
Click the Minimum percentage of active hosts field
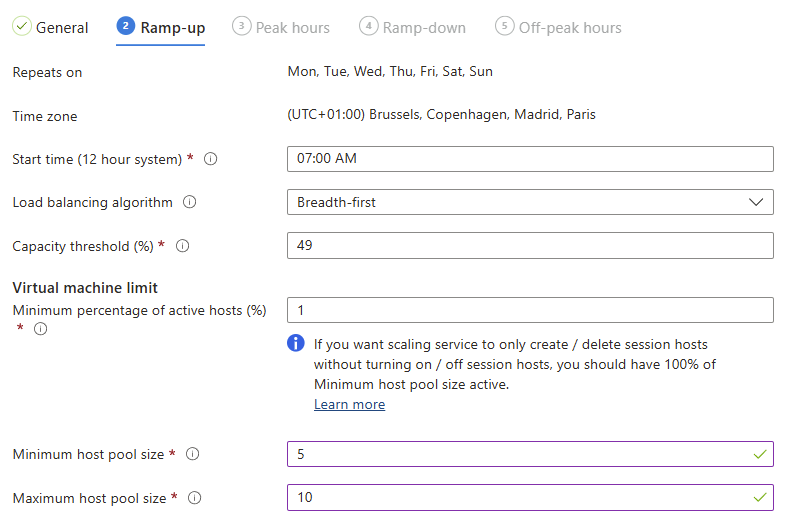(x=530, y=310)
